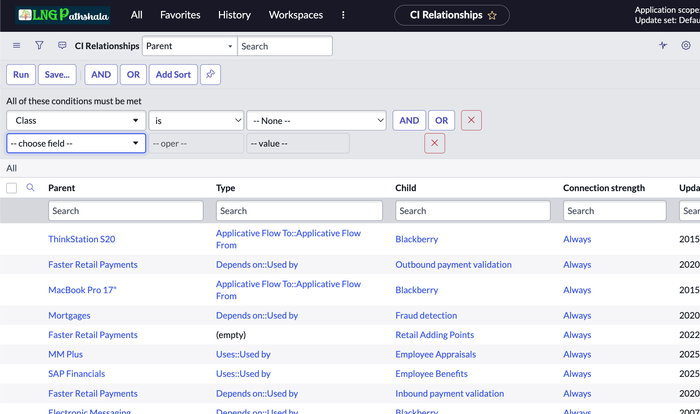Click Add Sort button
Image resolution: width=700 pixels, height=414 pixels.
point(173,75)
